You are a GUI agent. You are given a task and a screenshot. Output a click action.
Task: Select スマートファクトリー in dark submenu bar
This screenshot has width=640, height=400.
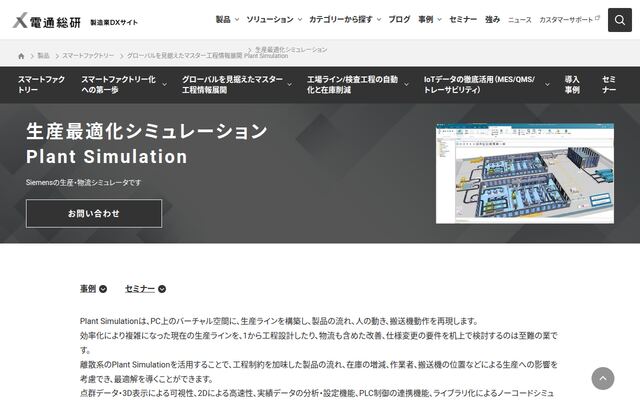tap(41, 84)
